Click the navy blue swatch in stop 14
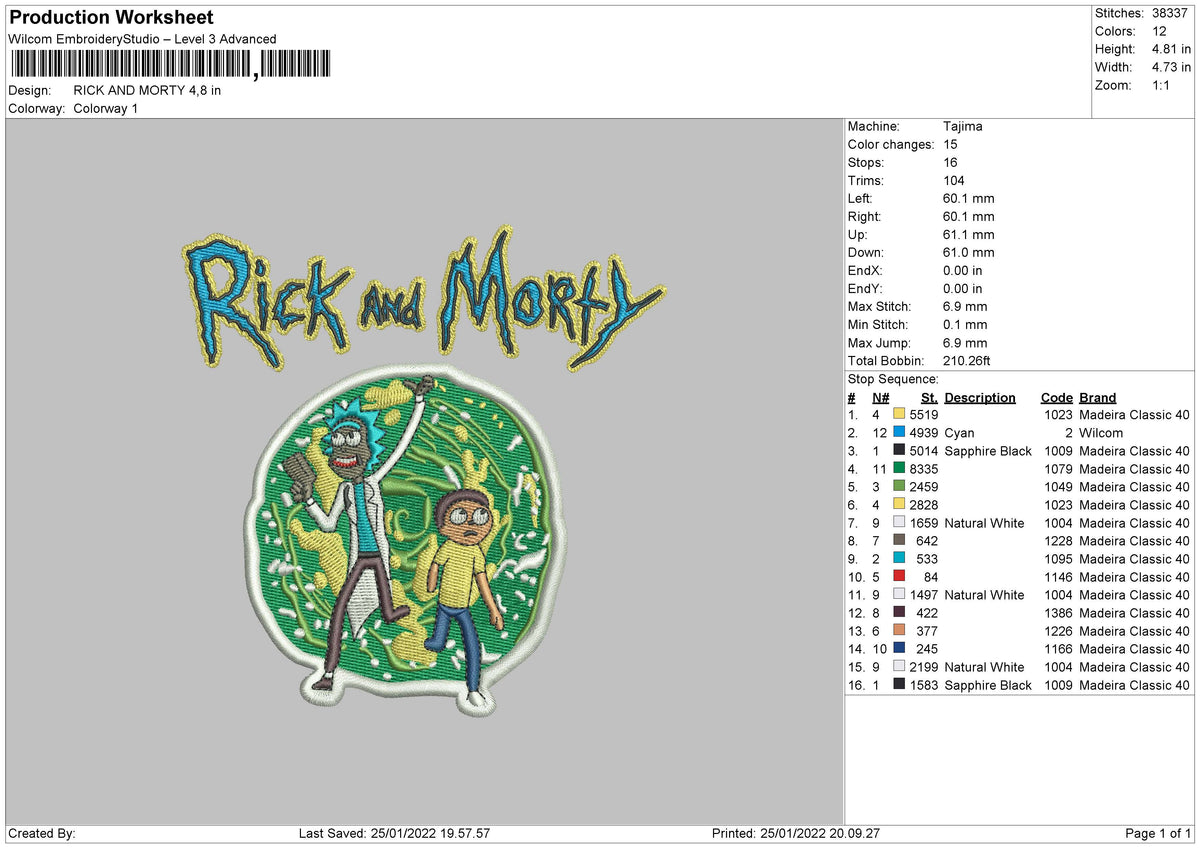This screenshot has height=848, width=1200. click(899, 649)
